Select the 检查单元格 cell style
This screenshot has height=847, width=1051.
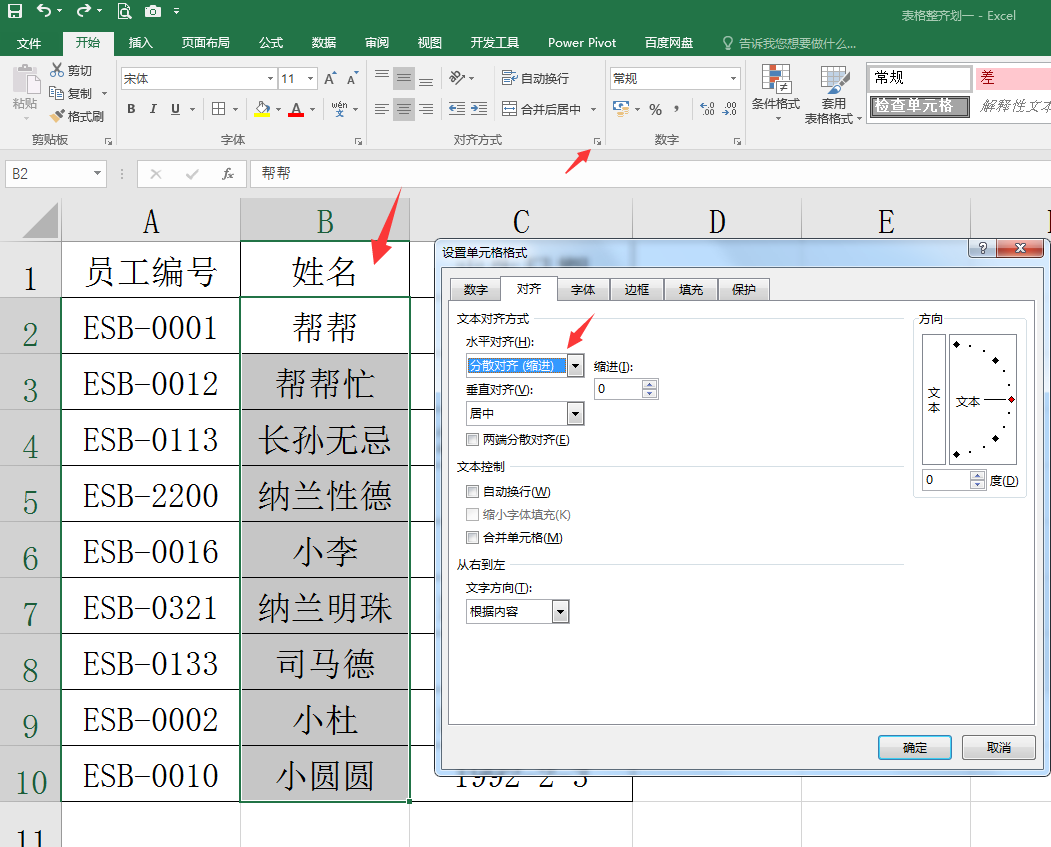(919, 106)
